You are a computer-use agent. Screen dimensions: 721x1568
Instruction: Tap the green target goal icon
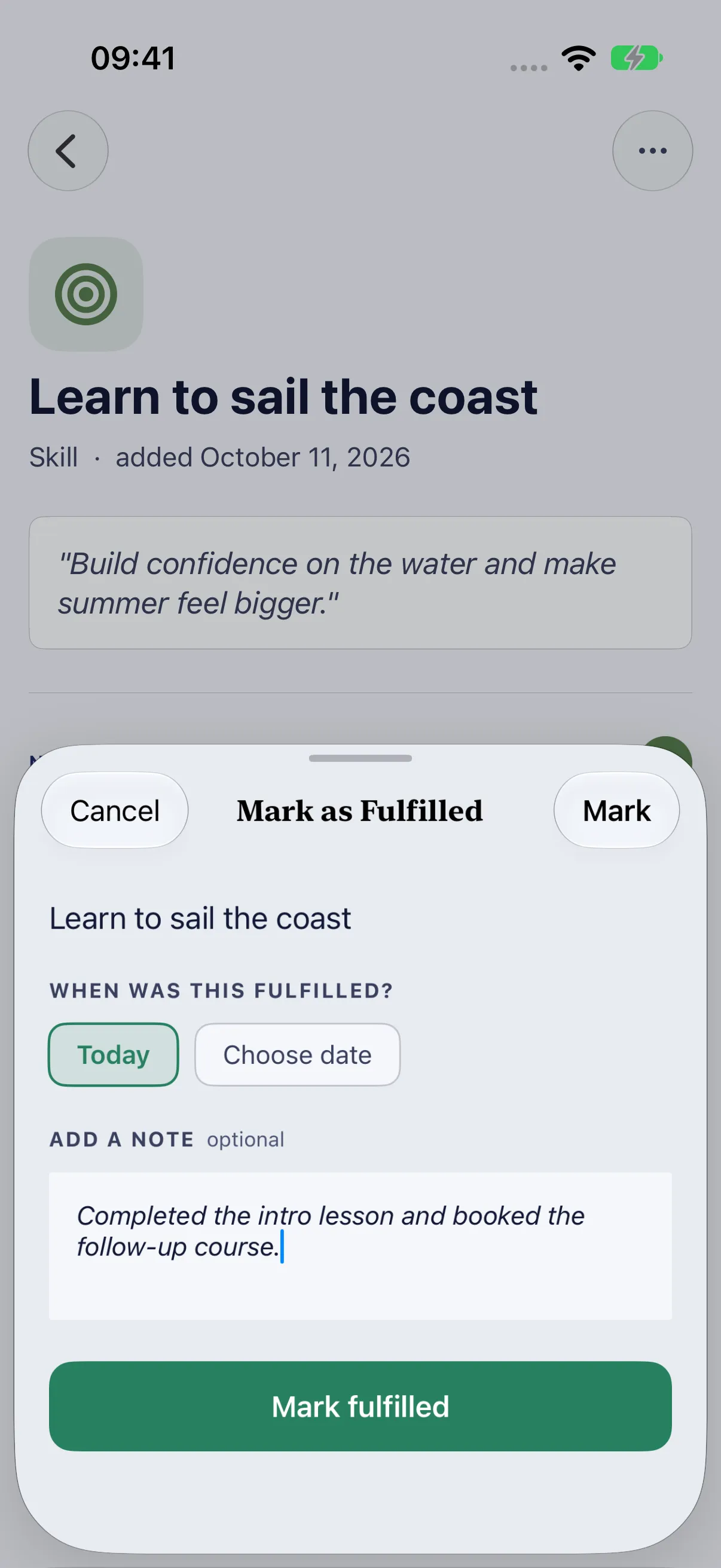(x=85, y=294)
